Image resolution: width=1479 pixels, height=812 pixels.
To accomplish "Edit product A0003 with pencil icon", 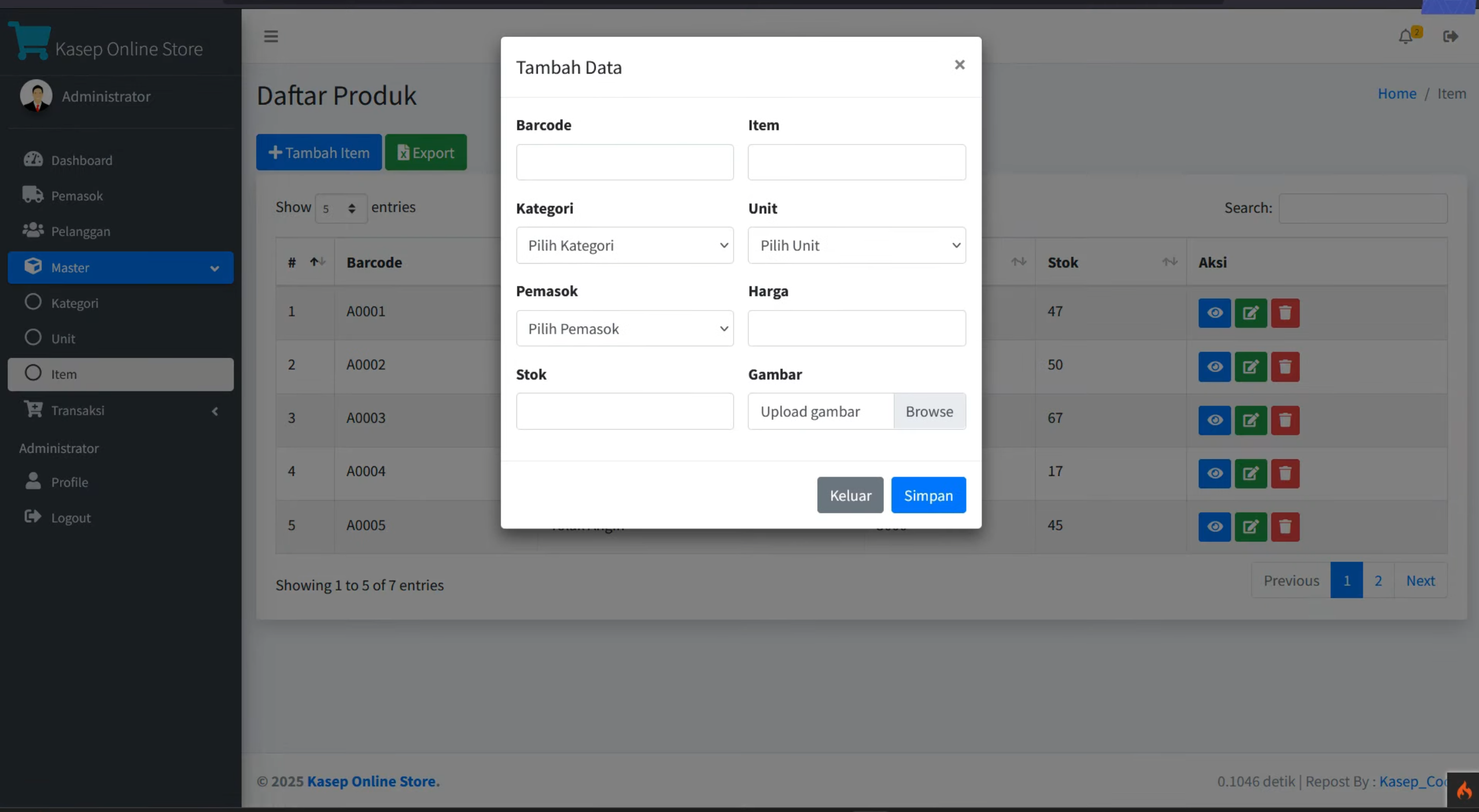I will 1251,420.
